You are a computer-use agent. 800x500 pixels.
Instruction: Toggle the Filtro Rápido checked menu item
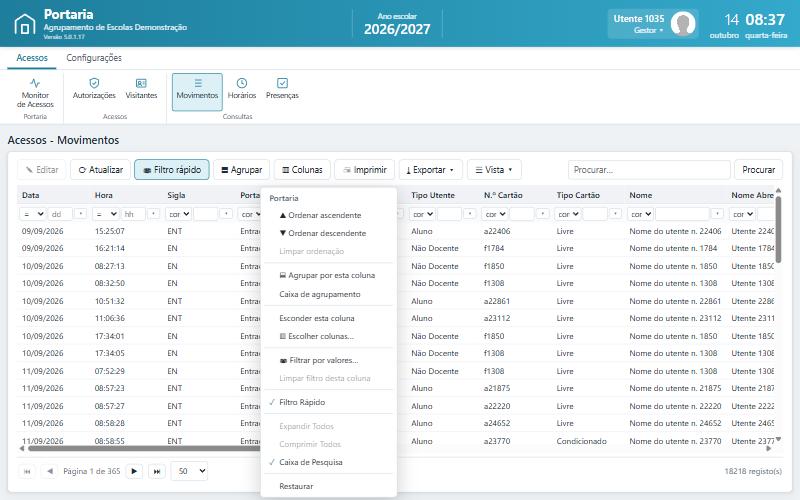[329, 402]
